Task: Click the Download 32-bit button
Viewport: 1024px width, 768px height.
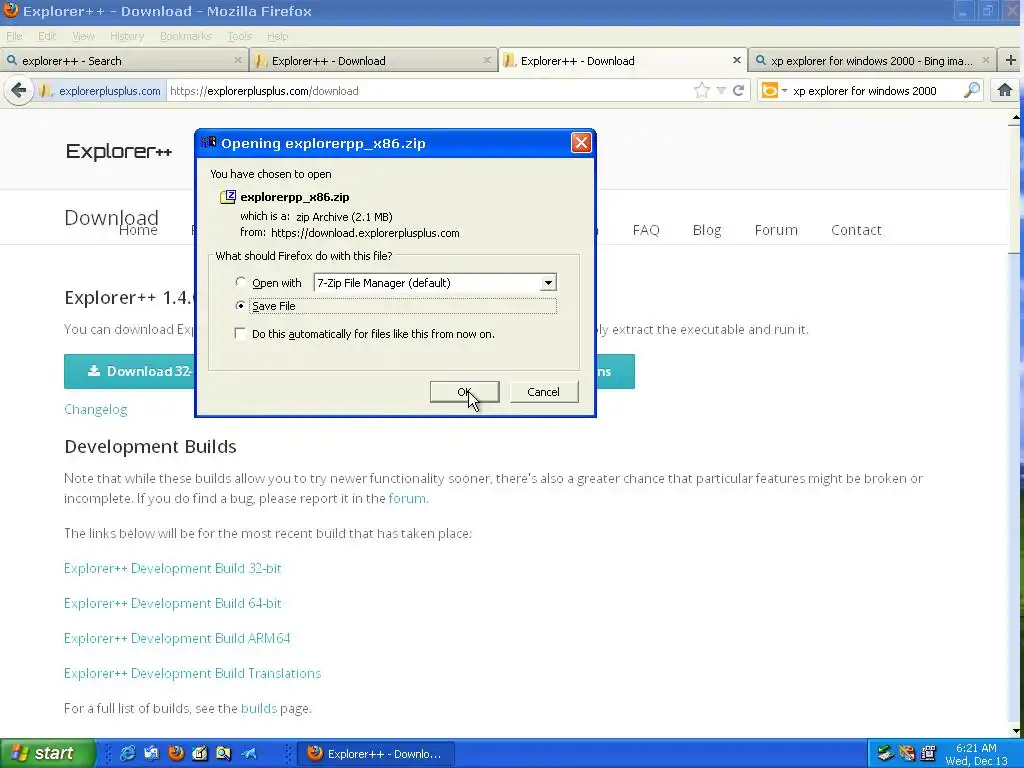Action: 129,371
